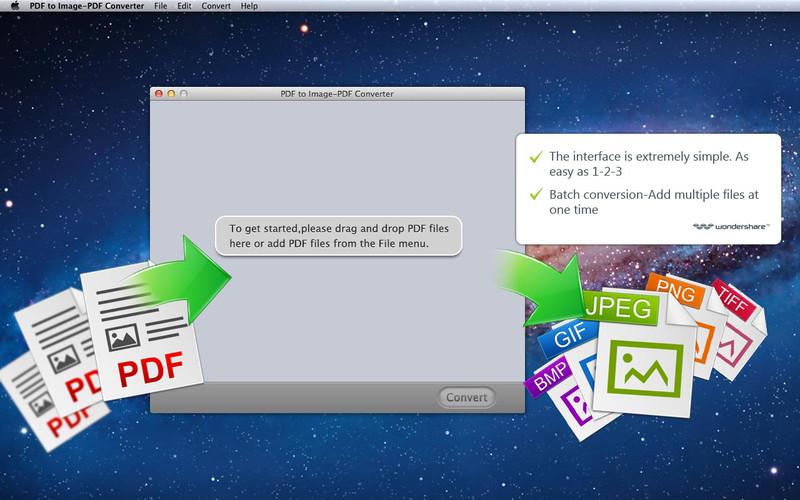The image size is (800, 500).
Task: Open the Apple menu
Action: (14, 6)
